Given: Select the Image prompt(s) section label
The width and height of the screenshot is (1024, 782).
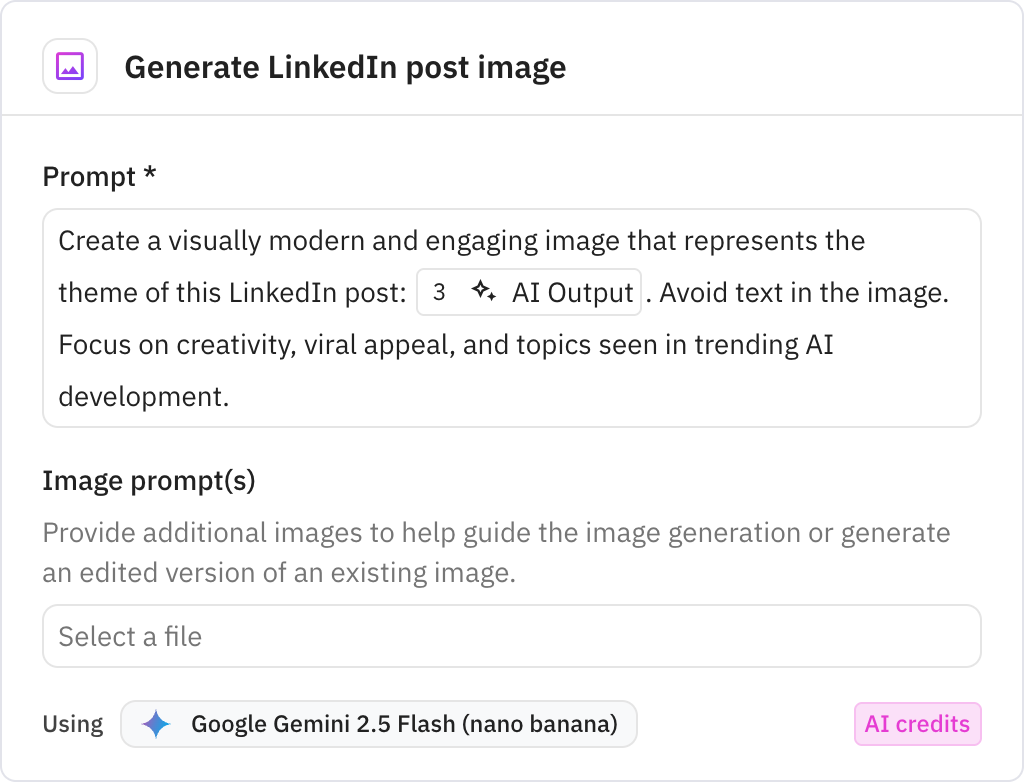Looking at the screenshot, I should click(x=150, y=481).
